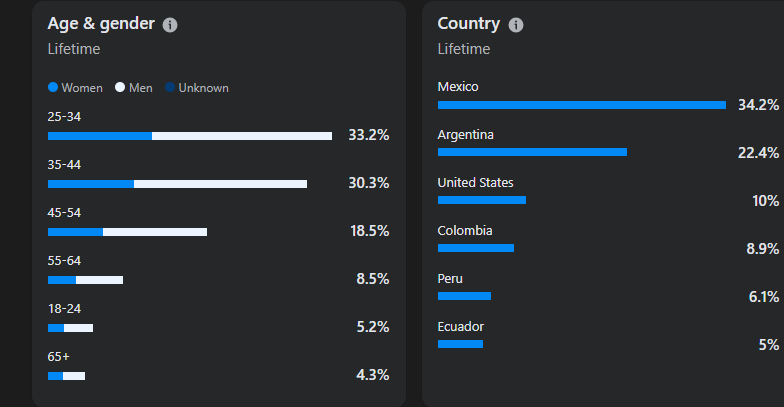Image resolution: width=784 pixels, height=407 pixels.
Task: Toggle the Unknown legend item
Action: (197, 88)
